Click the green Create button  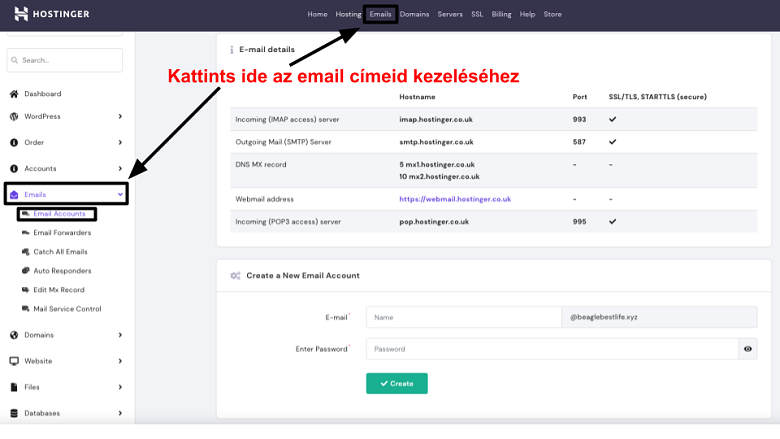pos(397,383)
